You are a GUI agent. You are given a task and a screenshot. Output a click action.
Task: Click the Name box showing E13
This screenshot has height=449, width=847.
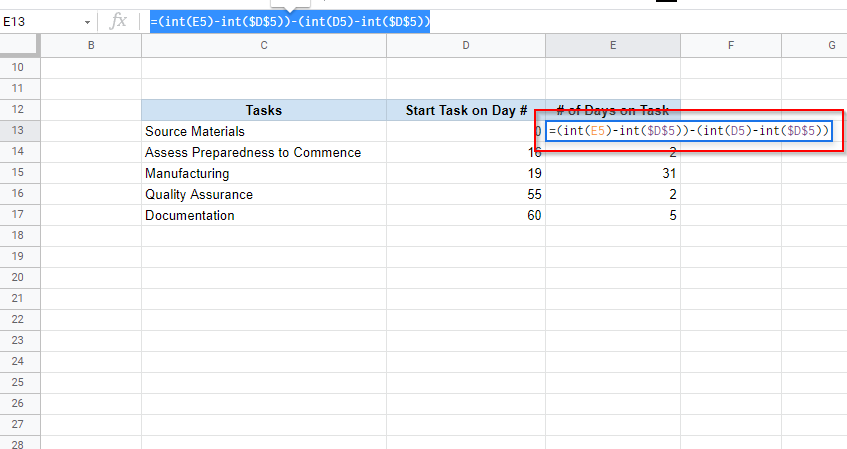(x=40, y=21)
